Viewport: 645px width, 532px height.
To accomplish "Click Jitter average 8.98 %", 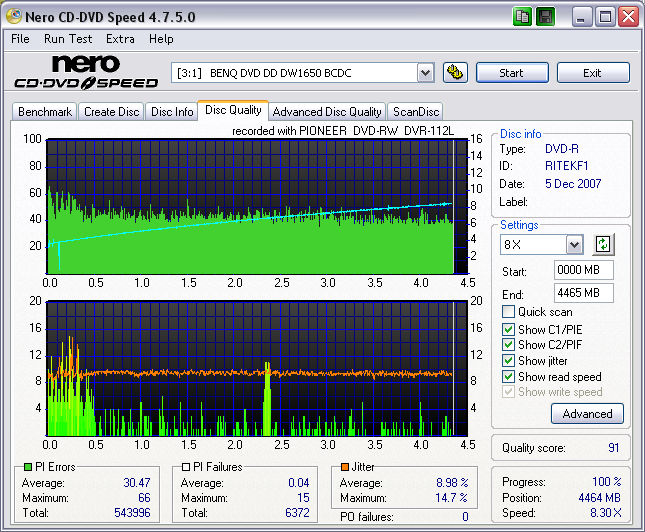I will (x=452, y=482).
